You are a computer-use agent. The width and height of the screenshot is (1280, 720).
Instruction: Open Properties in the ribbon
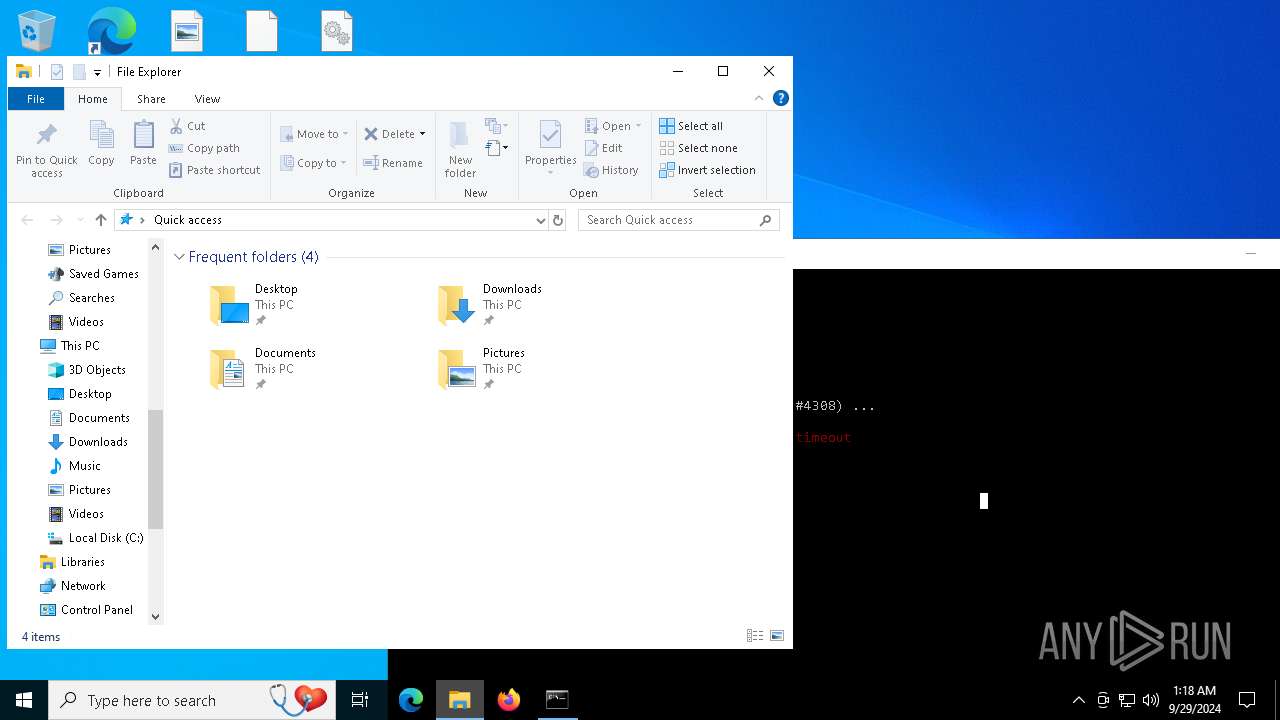(x=550, y=148)
